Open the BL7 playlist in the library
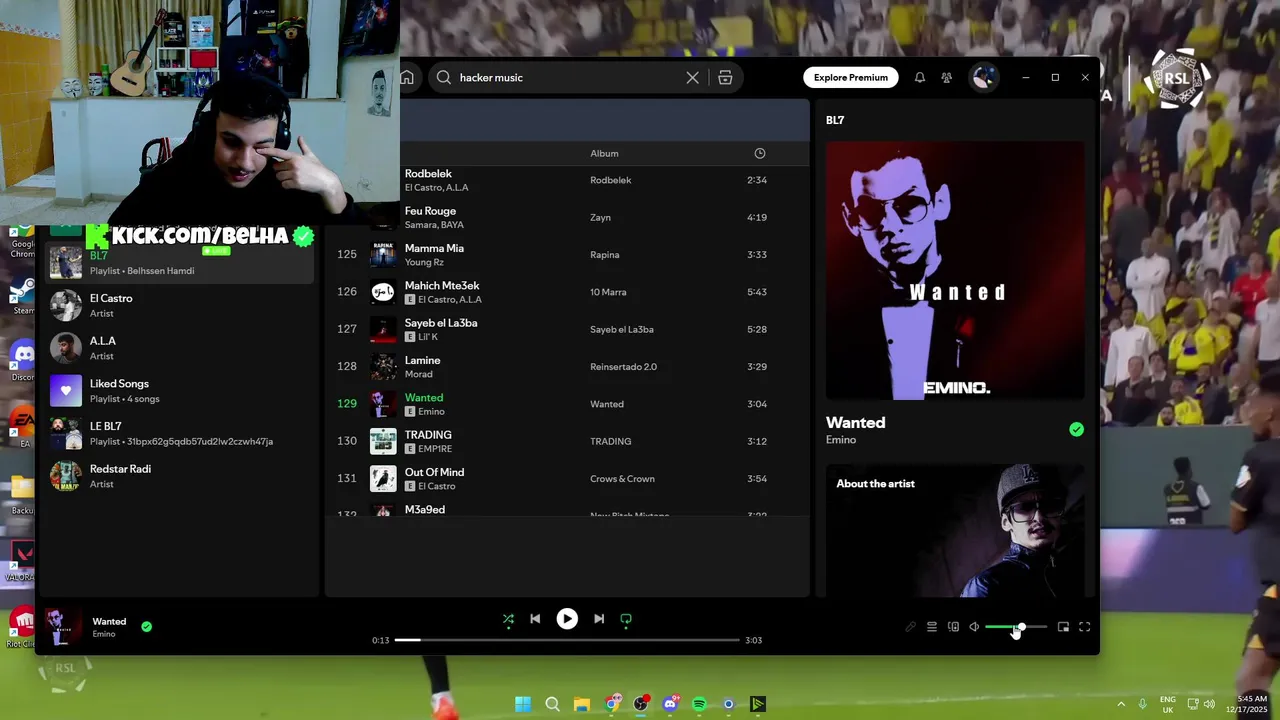1280x720 pixels. click(178, 263)
